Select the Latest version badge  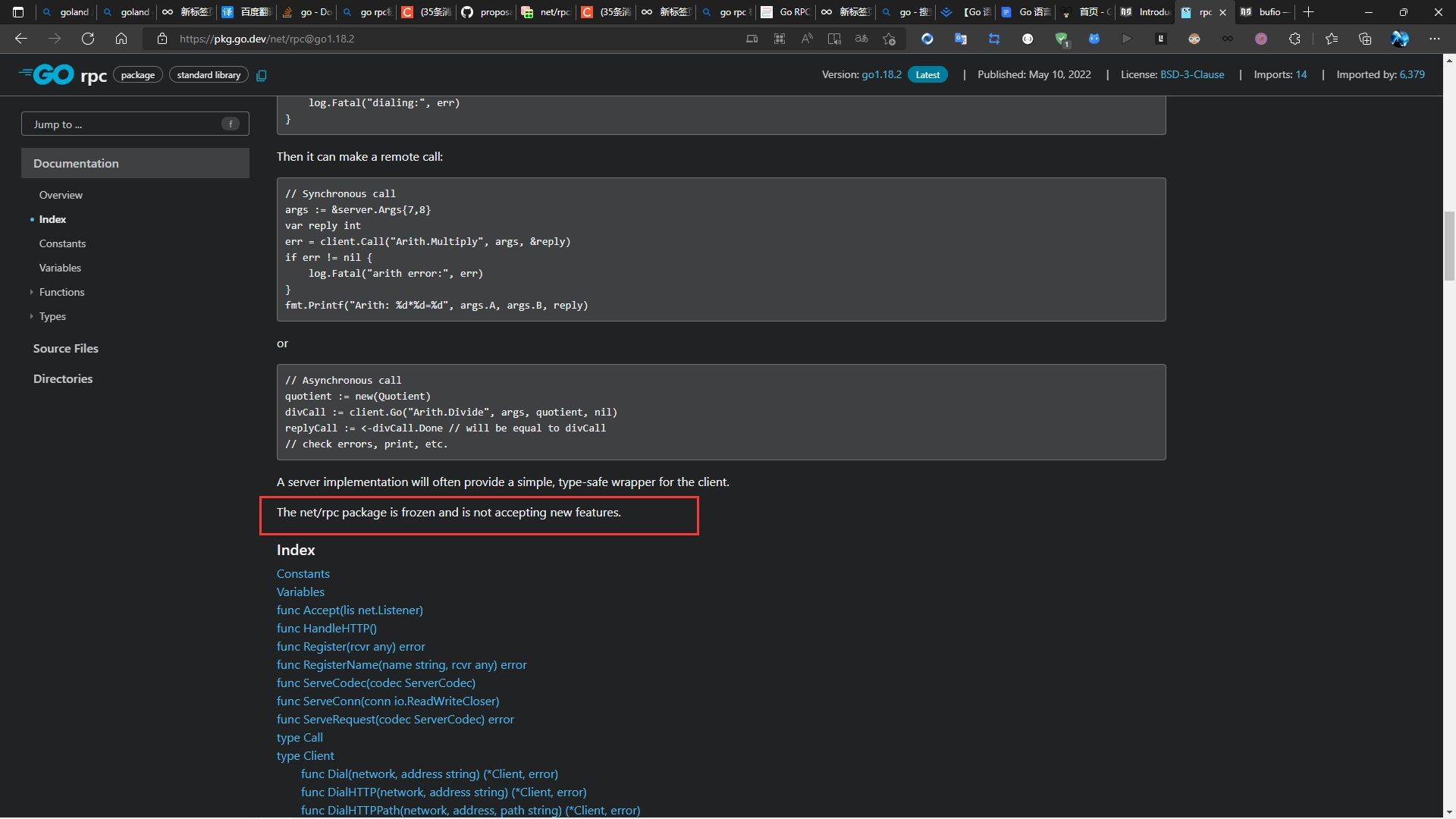tap(927, 75)
